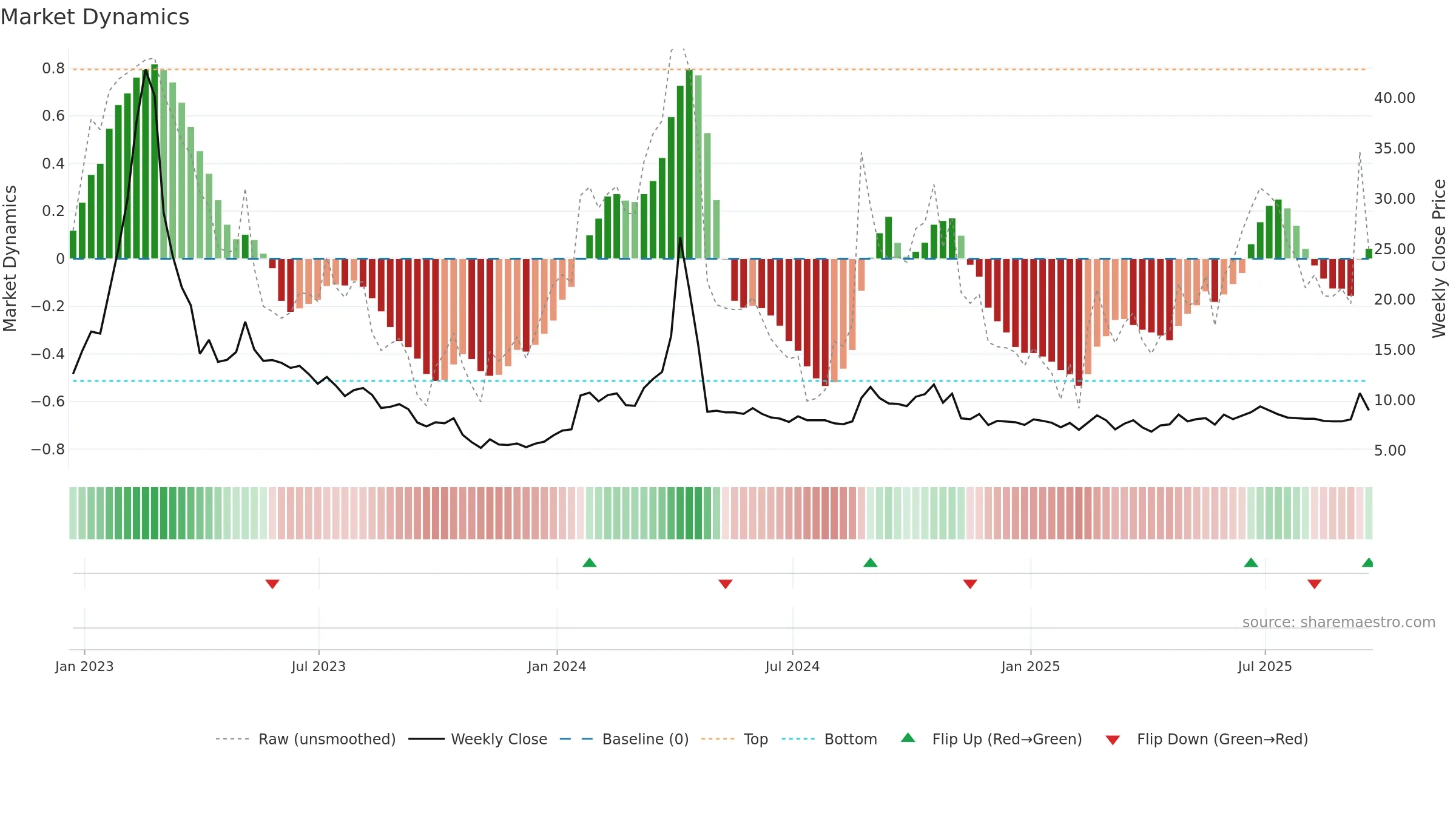Click the tallest green bar in early 2023
The width and height of the screenshot is (1456, 819).
coord(155,161)
